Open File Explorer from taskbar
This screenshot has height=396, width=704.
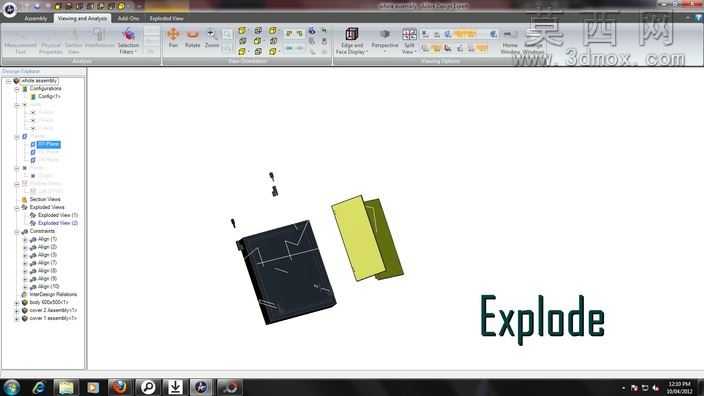click(x=66, y=387)
